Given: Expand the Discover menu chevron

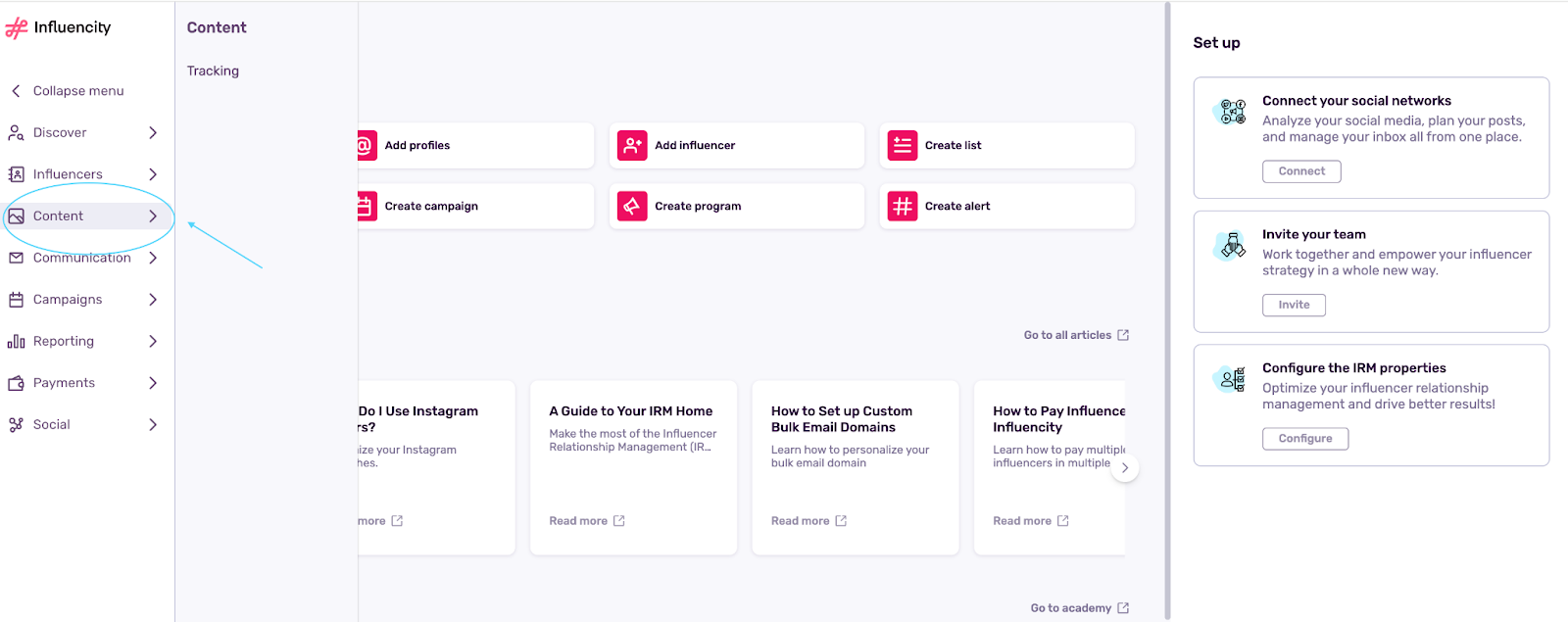Looking at the screenshot, I should 153,132.
